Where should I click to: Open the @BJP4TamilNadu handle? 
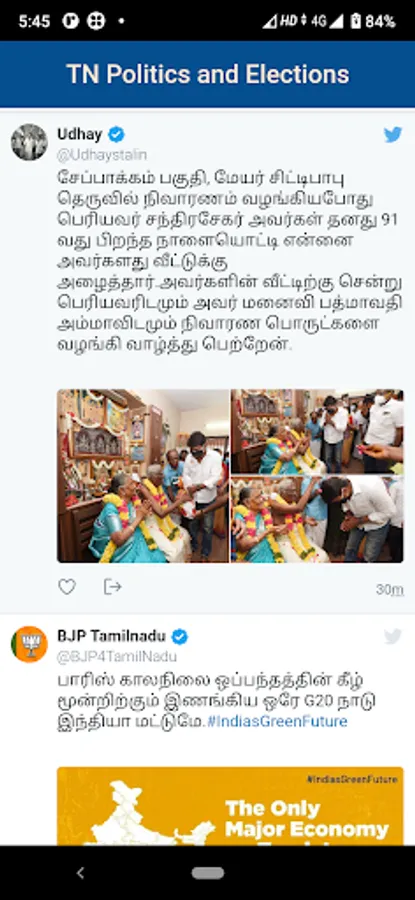point(117,657)
